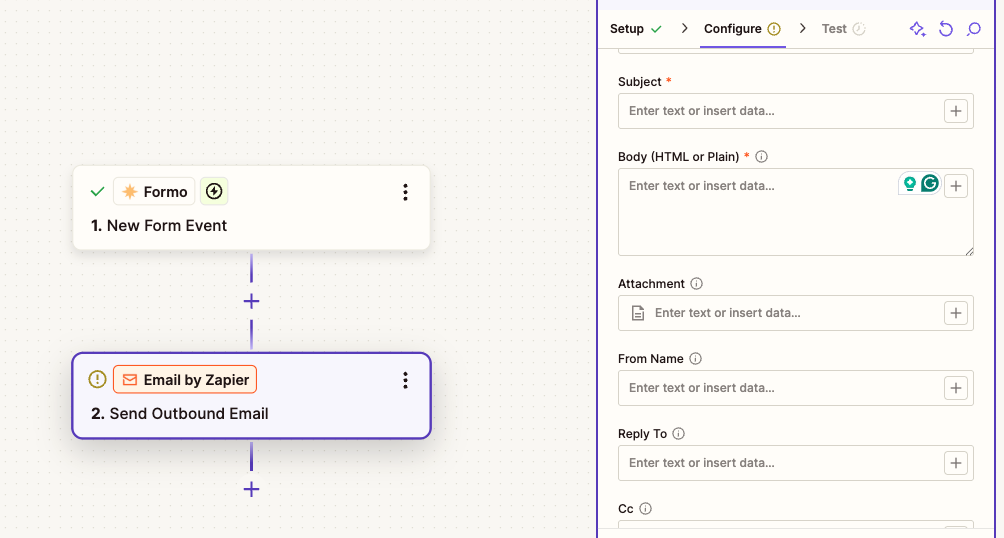The height and width of the screenshot is (538, 1004).
Task: Show info tooltip for From Name
Action: pyautogui.click(x=695, y=359)
